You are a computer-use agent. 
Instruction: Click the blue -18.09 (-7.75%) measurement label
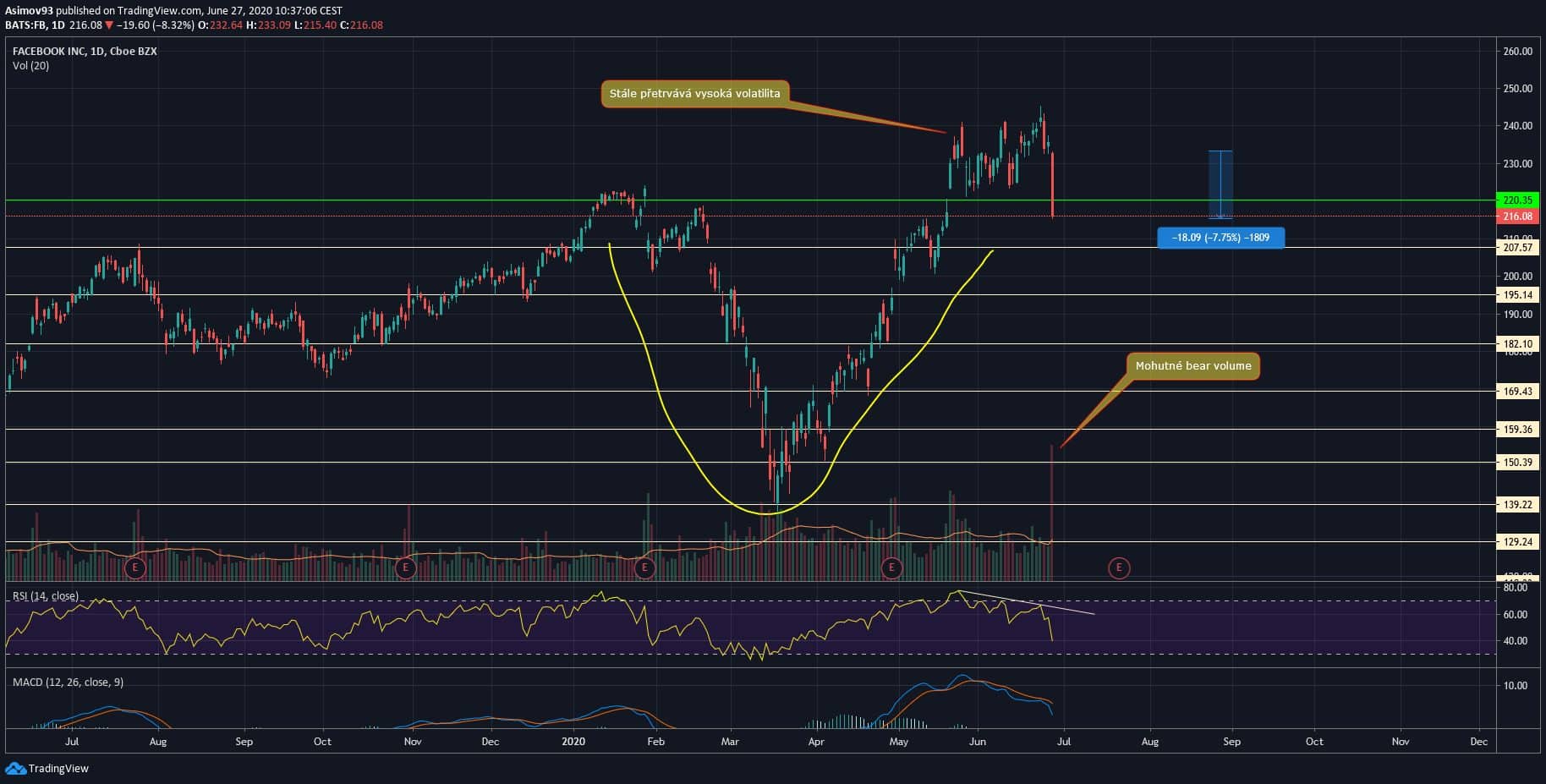(1220, 238)
